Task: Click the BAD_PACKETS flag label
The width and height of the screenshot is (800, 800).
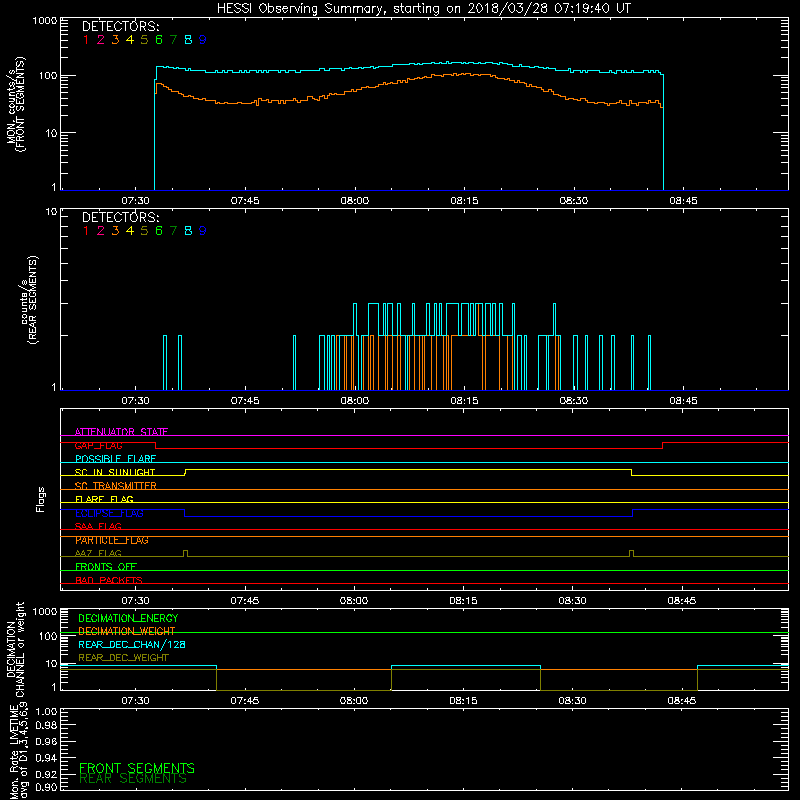Action: pos(109,580)
